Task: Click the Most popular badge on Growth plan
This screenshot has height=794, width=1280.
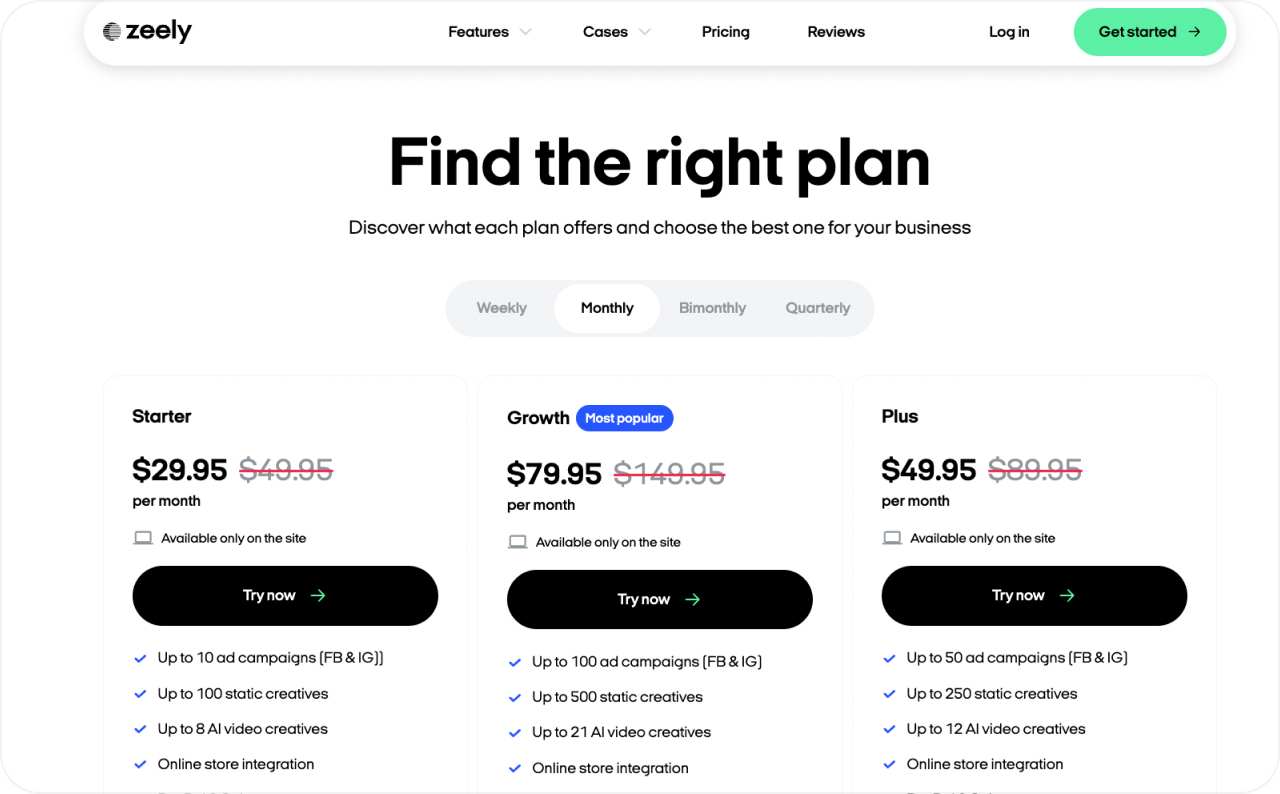Action: click(x=625, y=418)
